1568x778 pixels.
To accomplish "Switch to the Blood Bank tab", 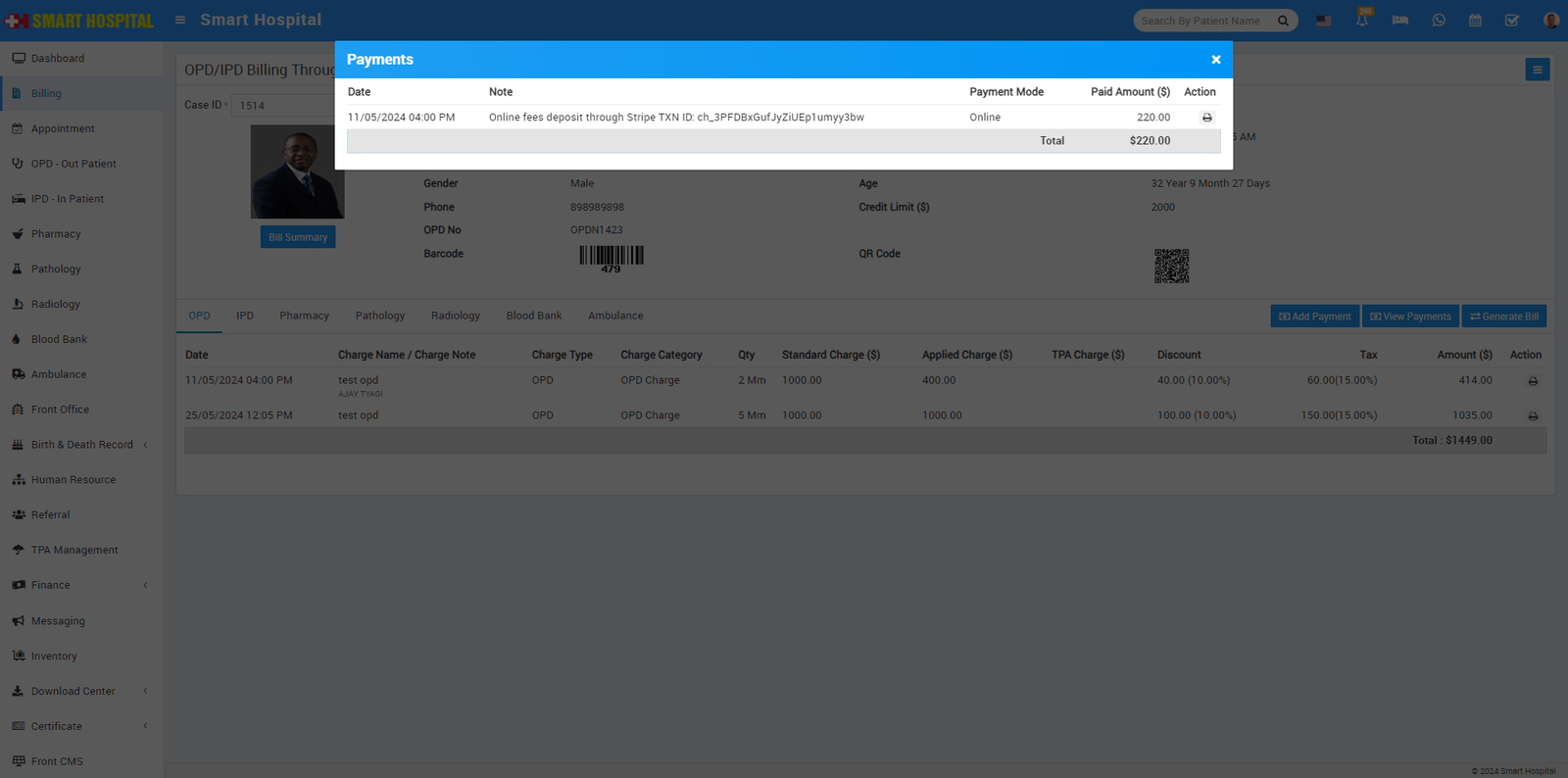I will point(534,316).
